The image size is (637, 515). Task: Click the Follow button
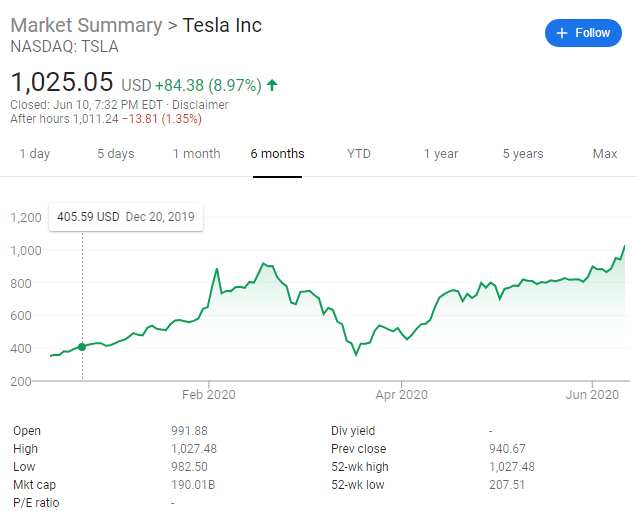point(583,33)
